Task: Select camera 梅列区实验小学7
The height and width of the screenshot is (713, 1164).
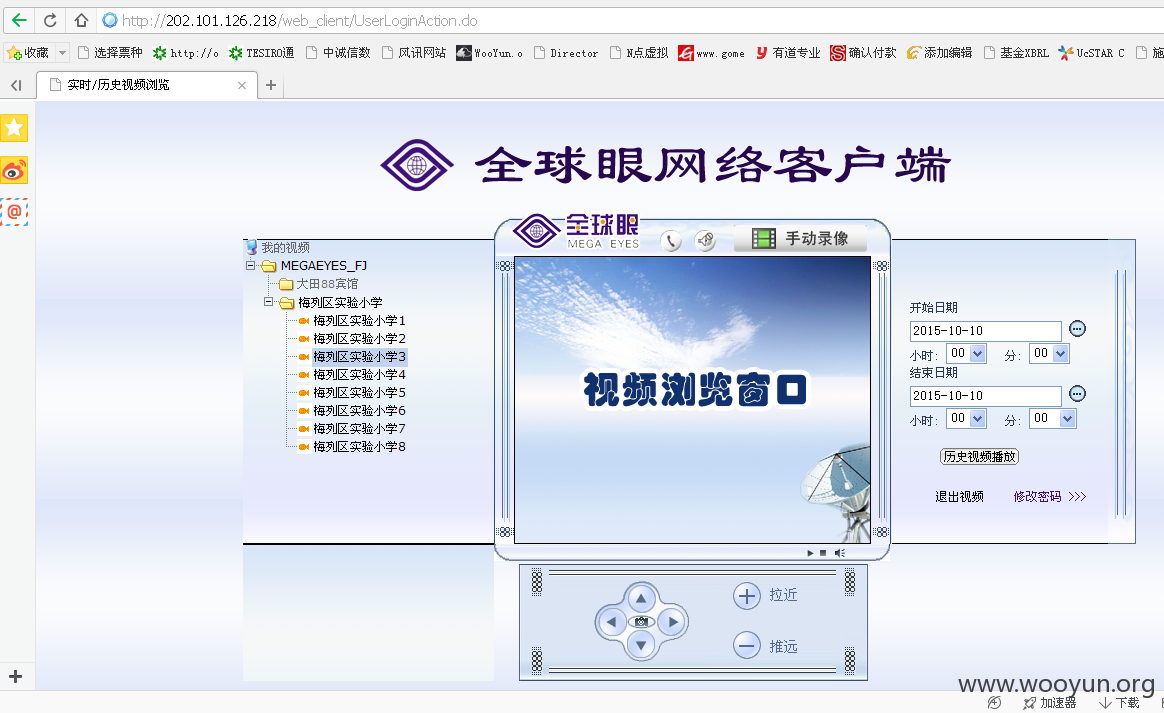Action: coord(359,429)
